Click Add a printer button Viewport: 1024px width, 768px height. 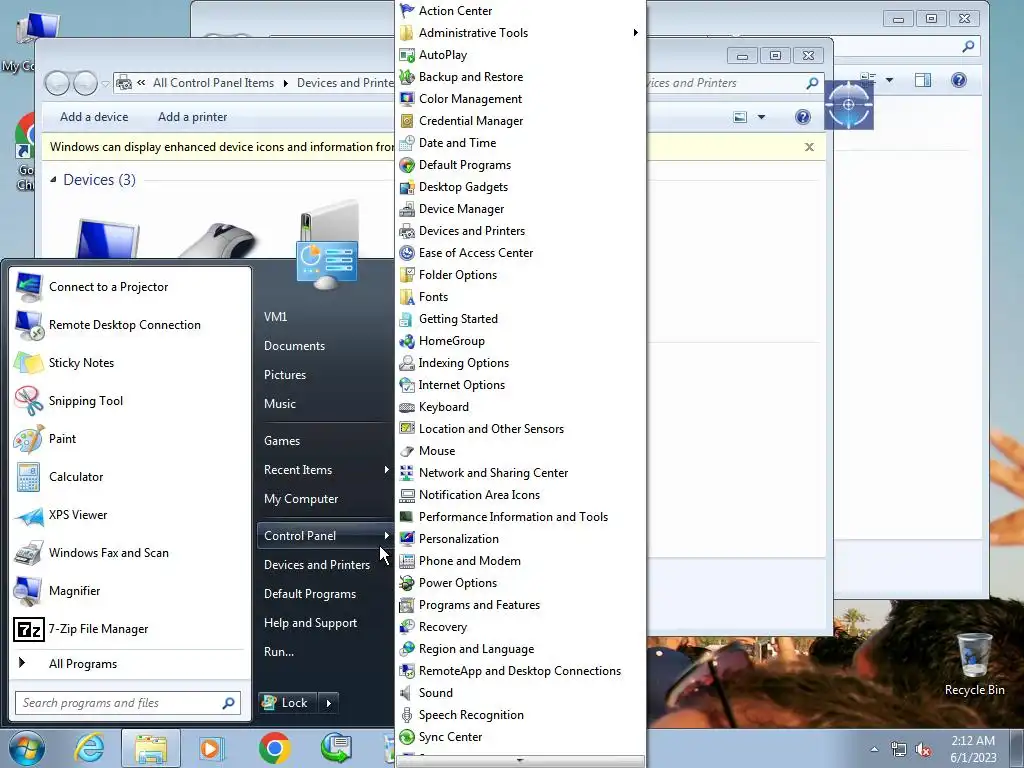tap(193, 117)
